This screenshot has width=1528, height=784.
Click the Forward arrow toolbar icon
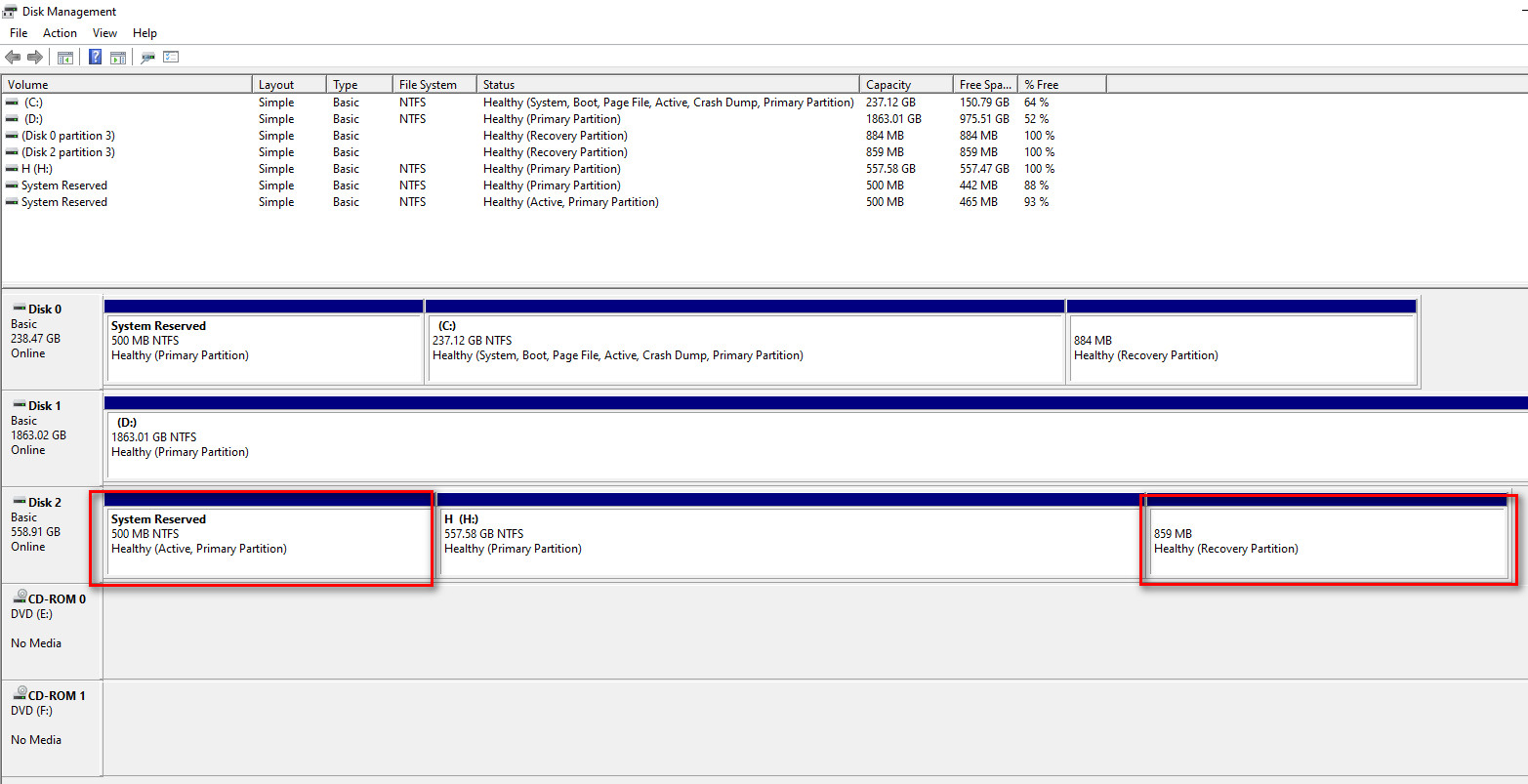click(x=35, y=58)
